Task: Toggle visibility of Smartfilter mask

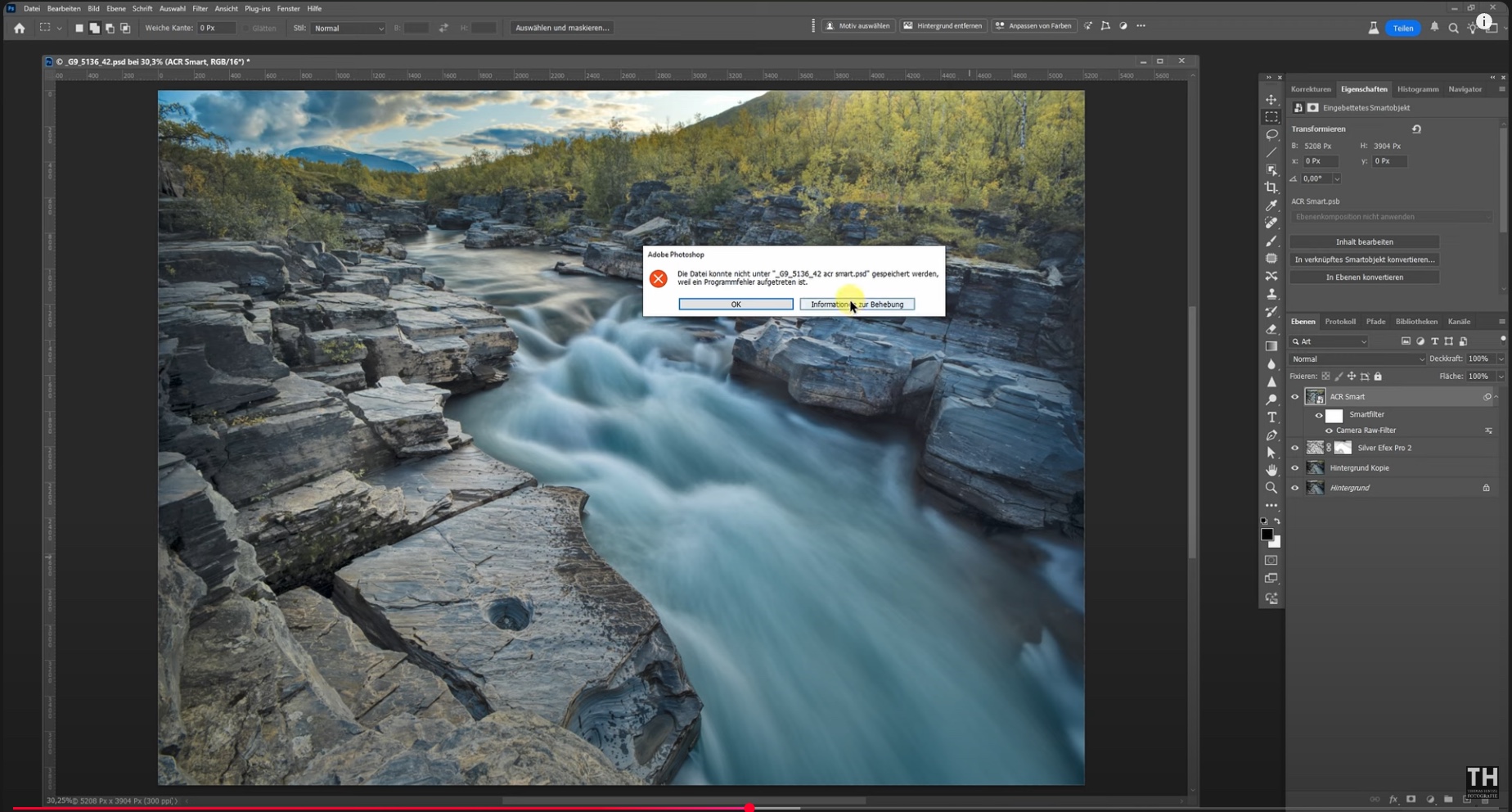Action: tap(1319, 415)
